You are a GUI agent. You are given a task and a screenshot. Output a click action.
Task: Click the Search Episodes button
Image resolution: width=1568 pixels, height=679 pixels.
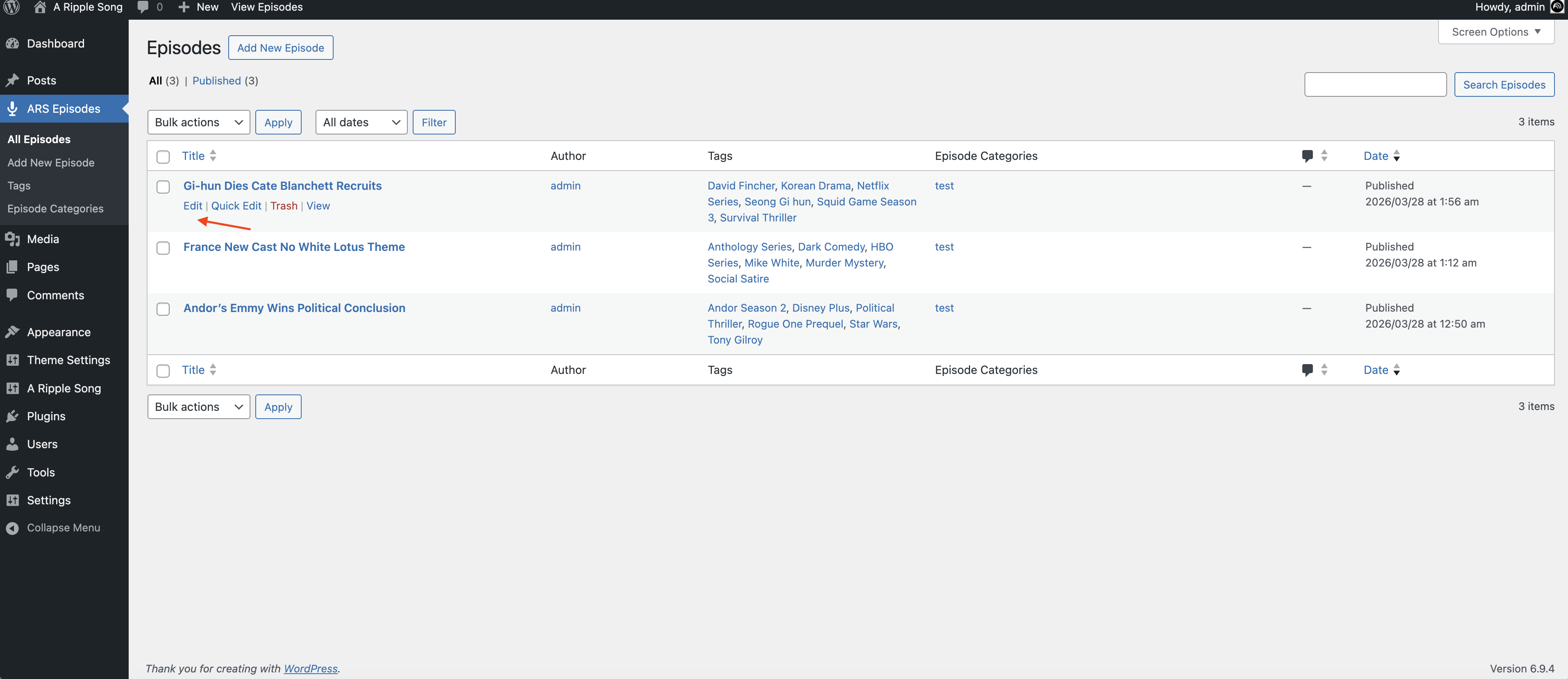[1504, 84]
